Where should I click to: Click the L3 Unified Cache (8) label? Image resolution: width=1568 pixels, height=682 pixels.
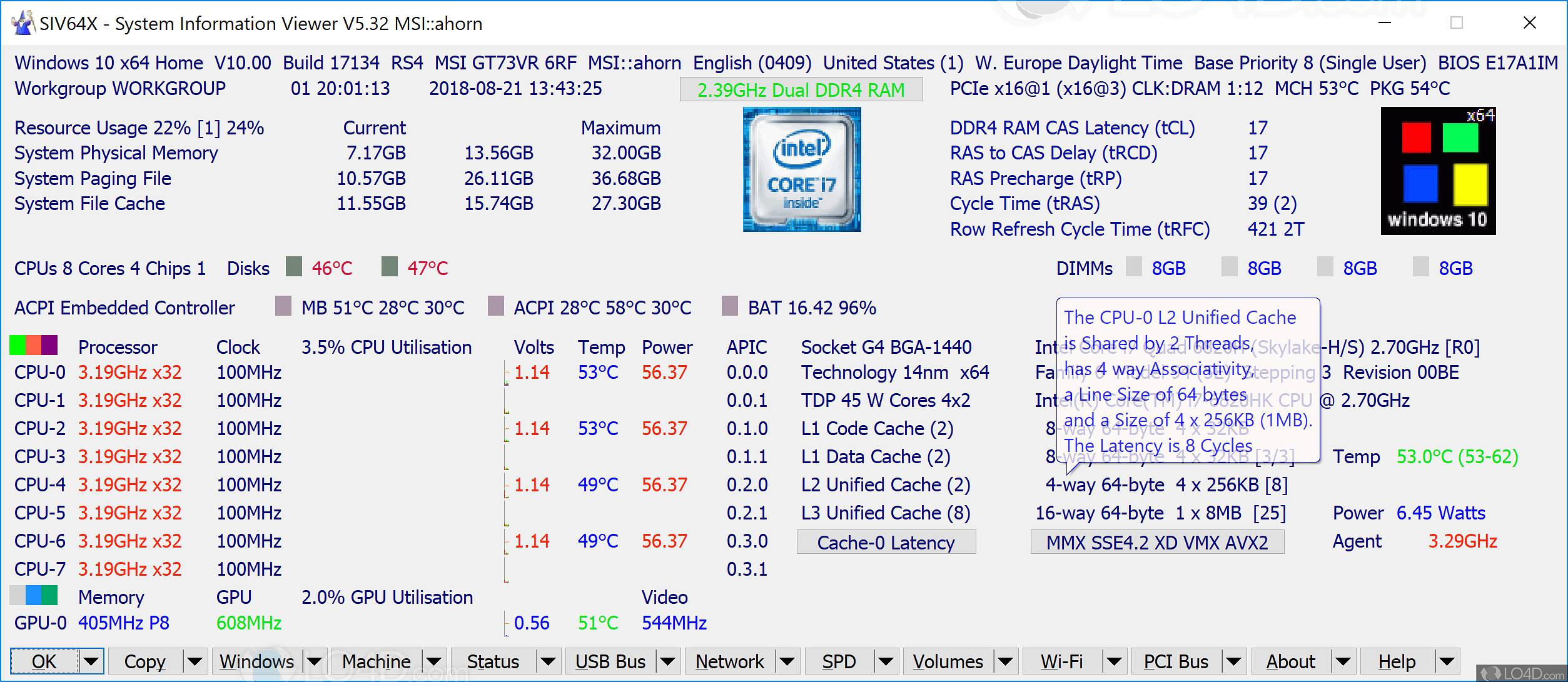click(x=886, y=513)
